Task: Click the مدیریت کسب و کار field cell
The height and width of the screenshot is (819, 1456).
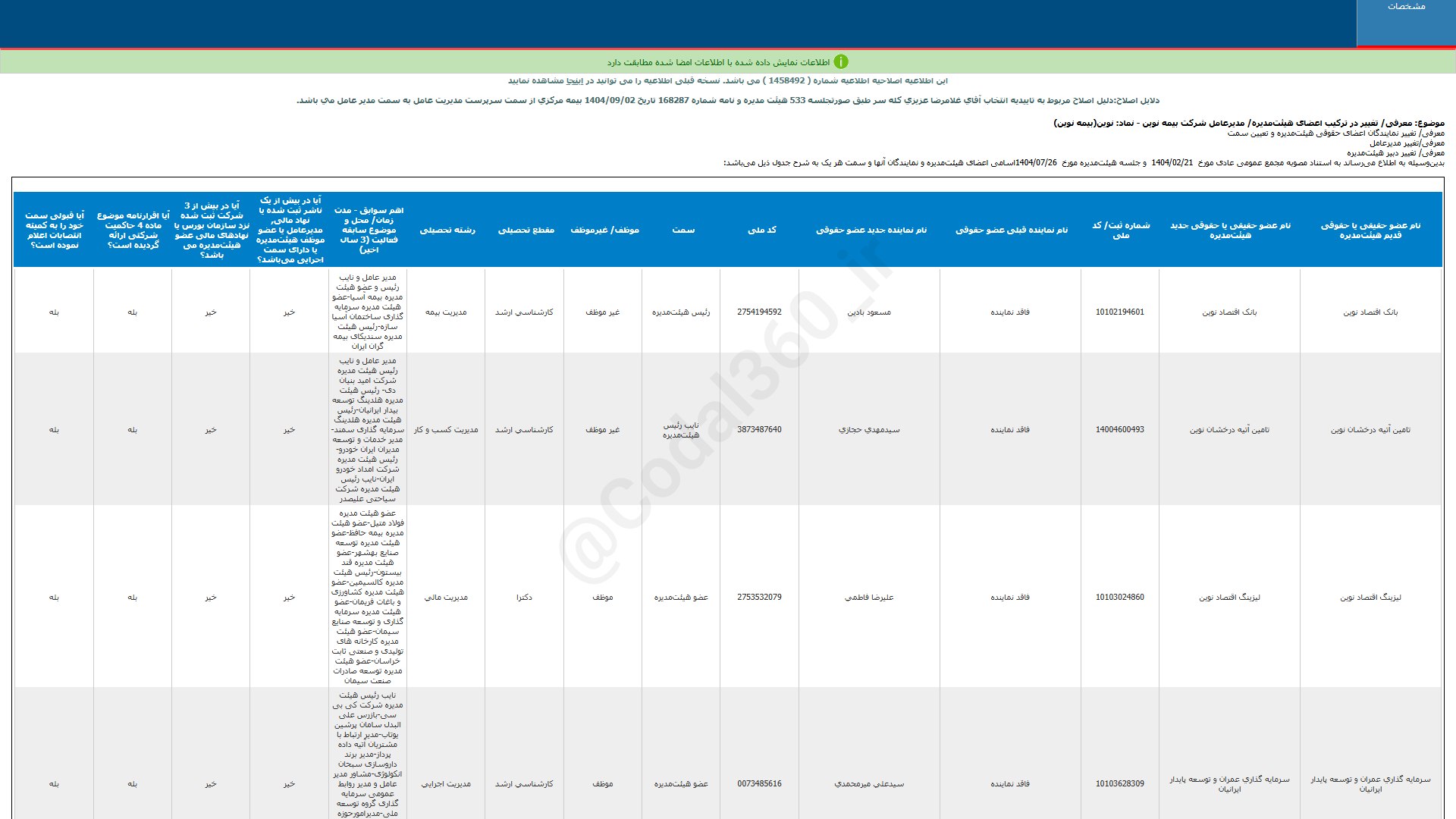Action: point(446,429)
